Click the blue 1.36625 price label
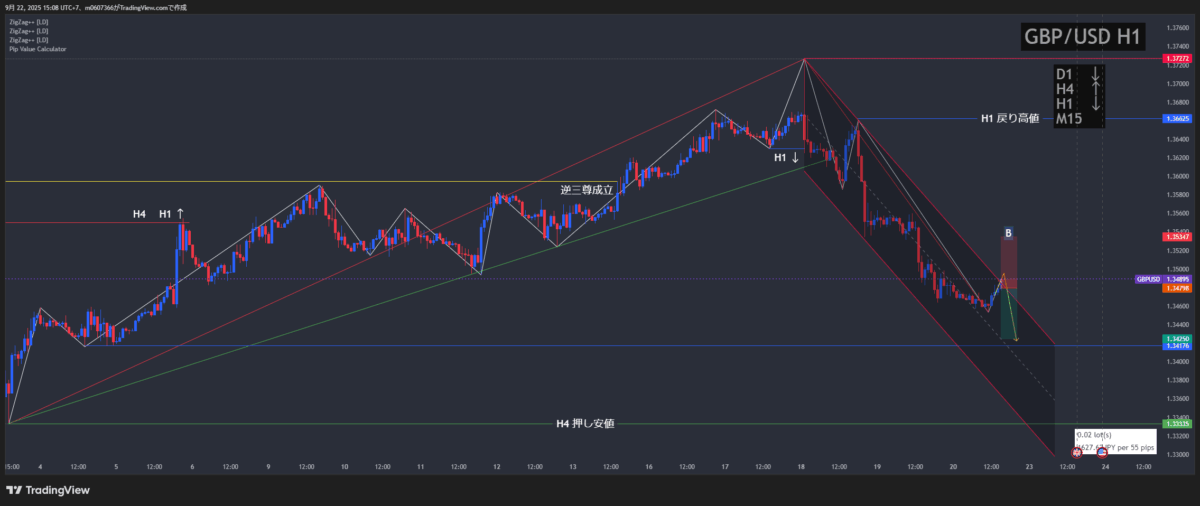The width and height of the screenshot is (1200, 506). (x=1176, y=119)
